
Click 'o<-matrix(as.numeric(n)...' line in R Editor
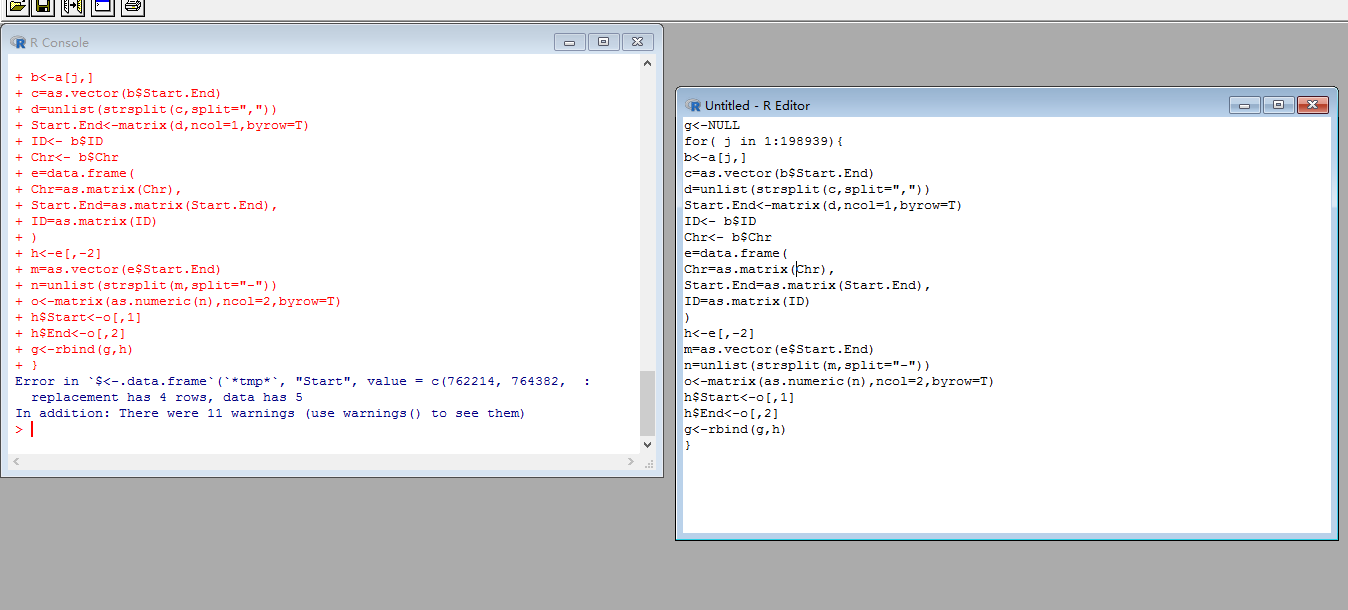point(839,381)
